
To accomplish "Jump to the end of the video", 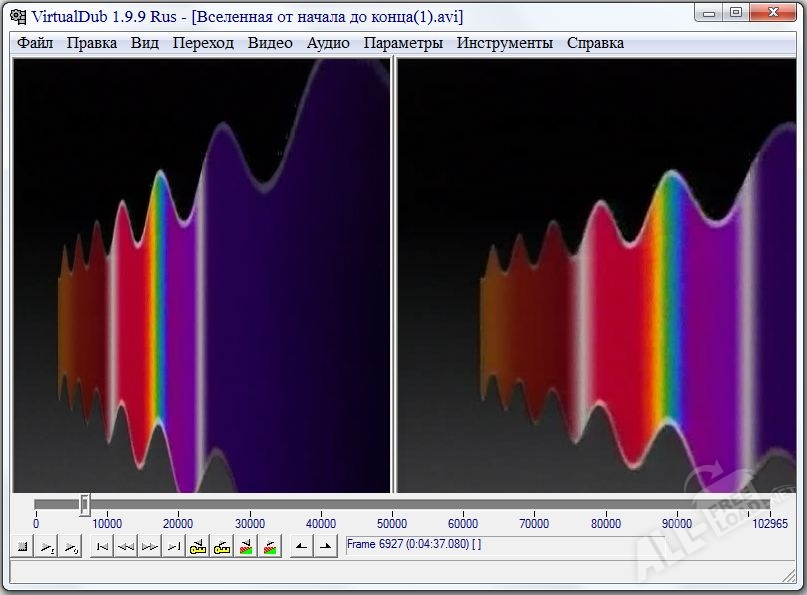I will tap(173, 547).
